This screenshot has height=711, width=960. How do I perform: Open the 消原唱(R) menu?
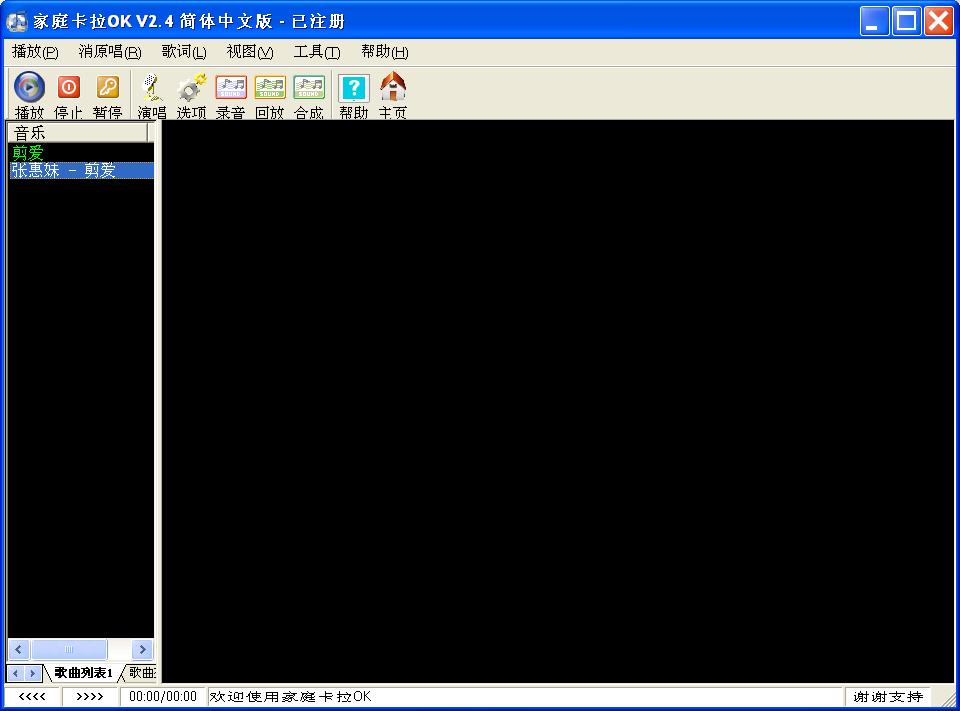(x=110, y=52)
